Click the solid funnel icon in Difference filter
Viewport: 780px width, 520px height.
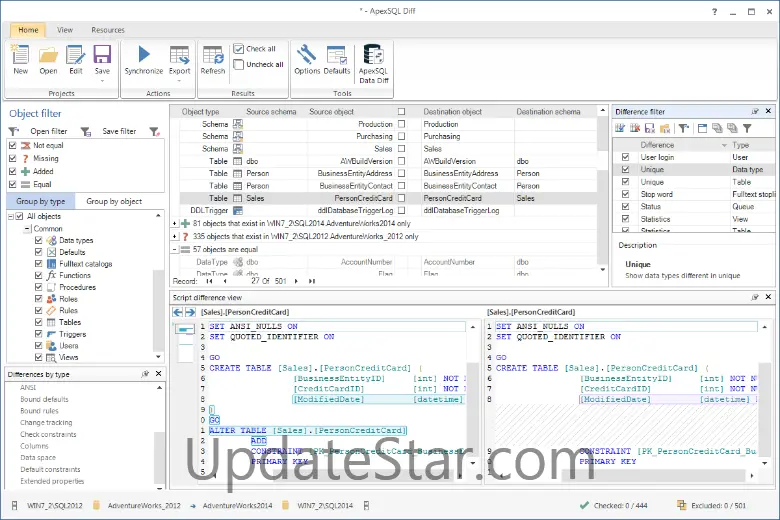coord(747,128)
